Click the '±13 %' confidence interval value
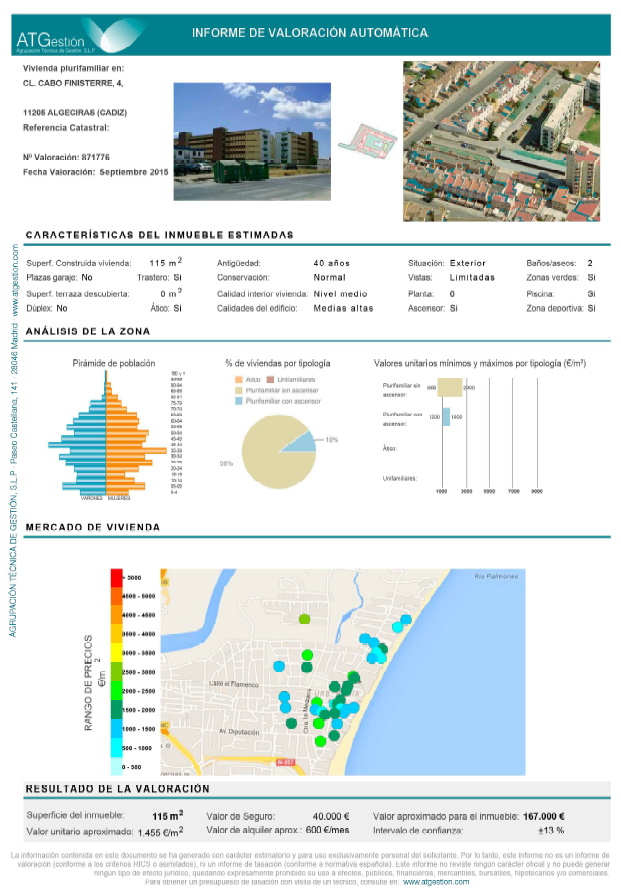The image size is (621, 891). coord(551,830)
